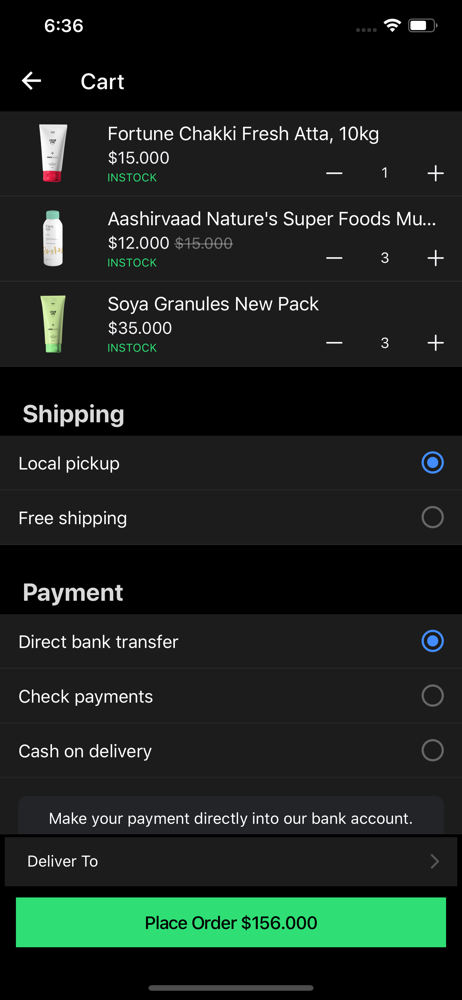The width and height of the screenshot is (462, 1000).
Task: Tap the back arrow beside Cart
Action: click(31, 81)
